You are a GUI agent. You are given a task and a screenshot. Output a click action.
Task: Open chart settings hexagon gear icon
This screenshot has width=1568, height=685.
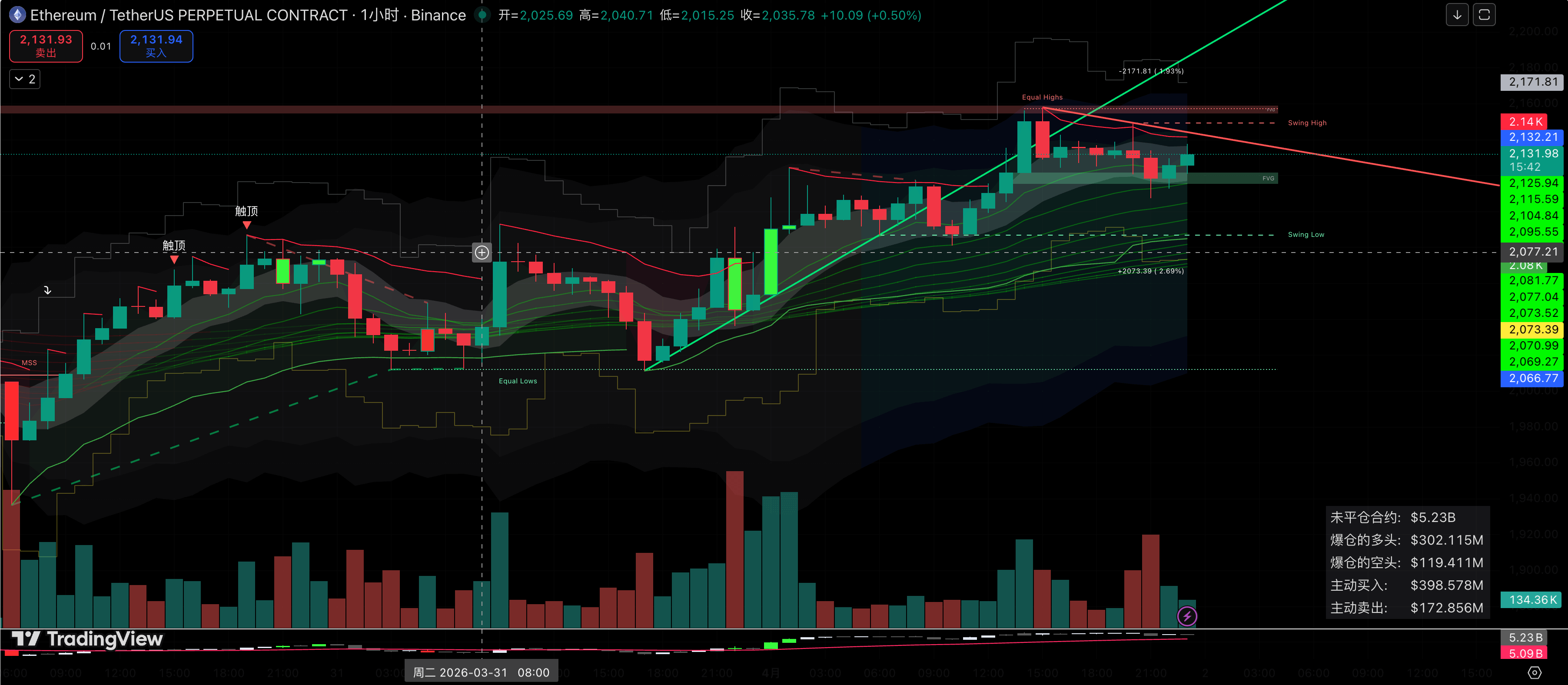pyautogui.click(x=1535, y=672)
